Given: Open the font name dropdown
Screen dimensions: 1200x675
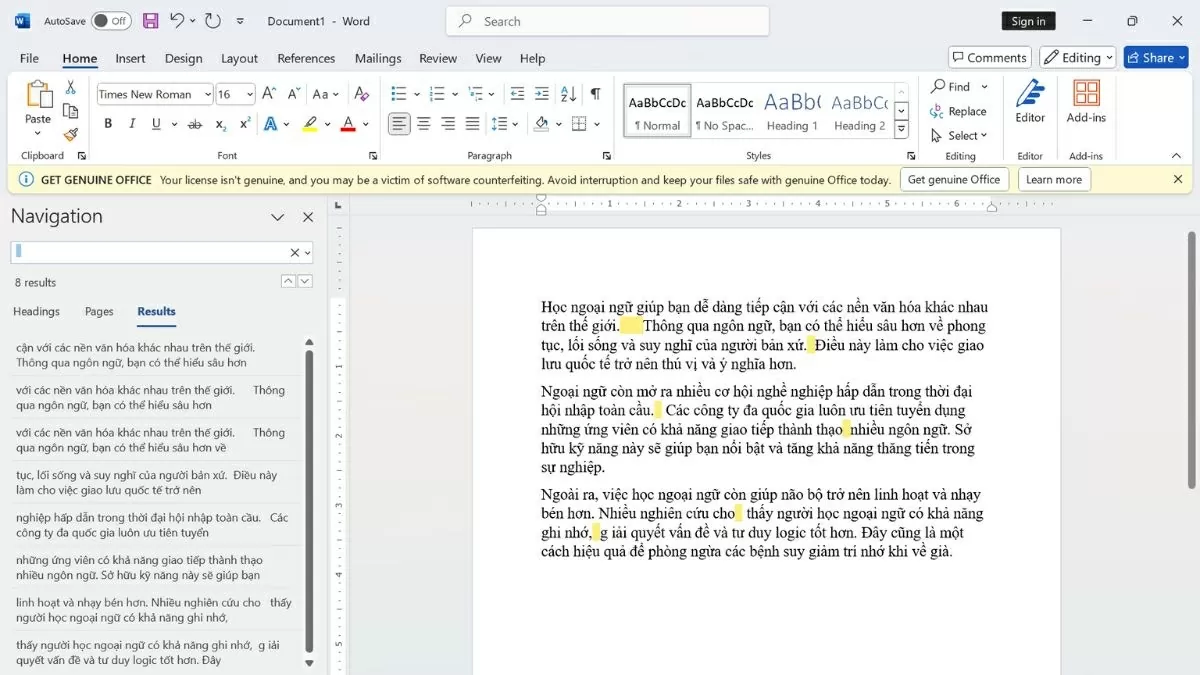Looking at the screenshot, I should pos(208,94).
